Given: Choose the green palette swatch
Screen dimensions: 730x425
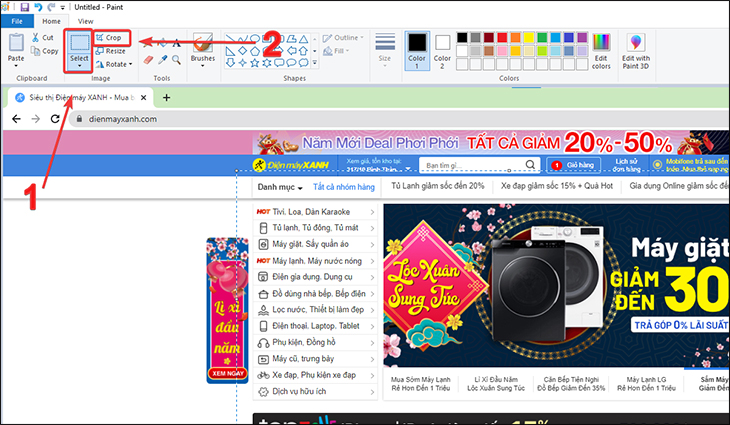Looking at the screenshot, I should (542, 38).
